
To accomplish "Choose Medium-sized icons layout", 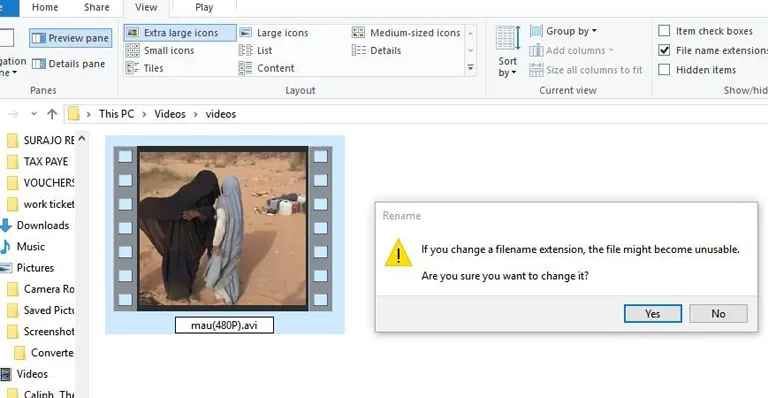I will 406,33.
